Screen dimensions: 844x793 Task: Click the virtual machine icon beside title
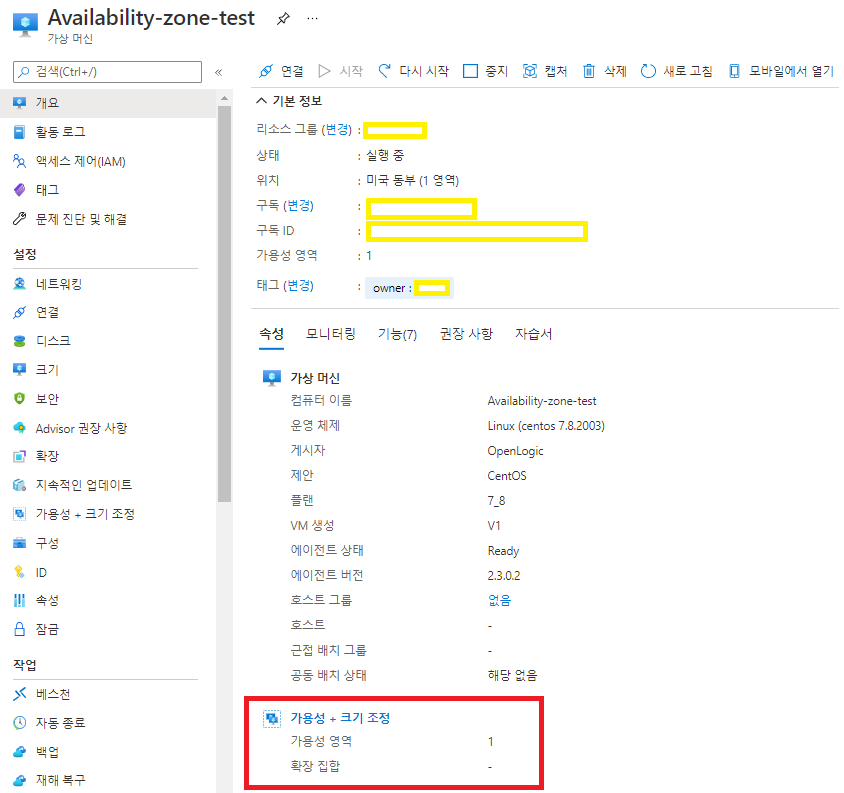pos(25,24)
